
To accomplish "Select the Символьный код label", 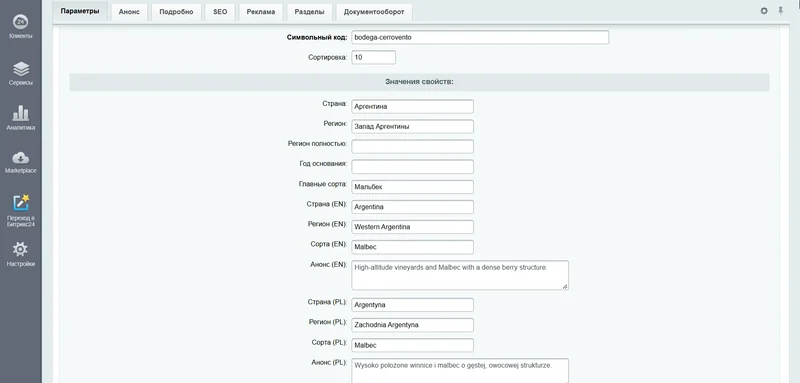I will coord(317,37).
